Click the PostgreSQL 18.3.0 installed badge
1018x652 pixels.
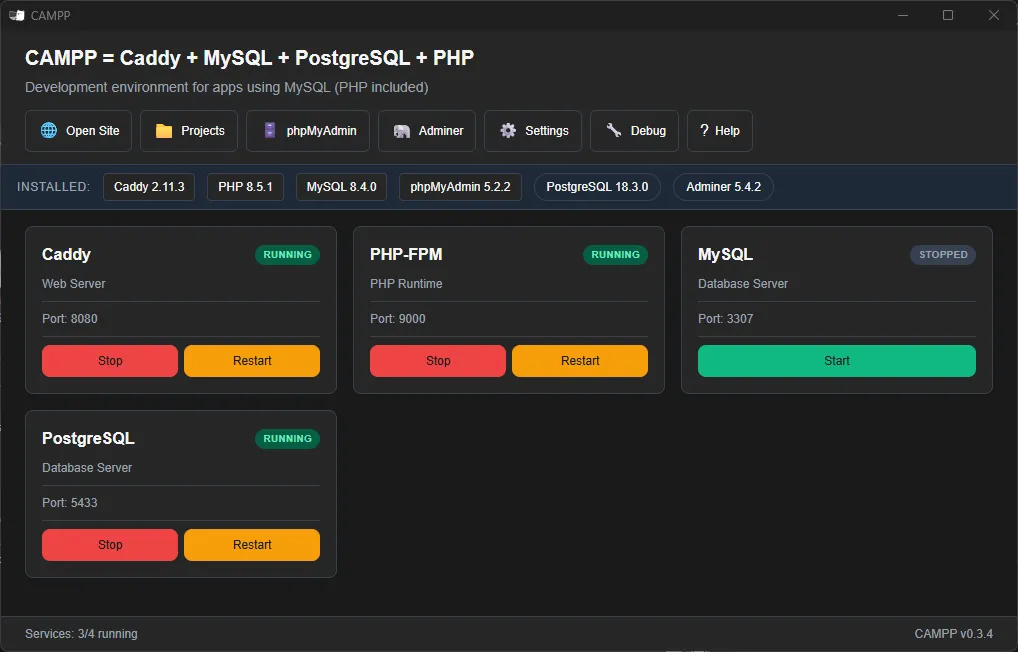click(x=597, y=187)
